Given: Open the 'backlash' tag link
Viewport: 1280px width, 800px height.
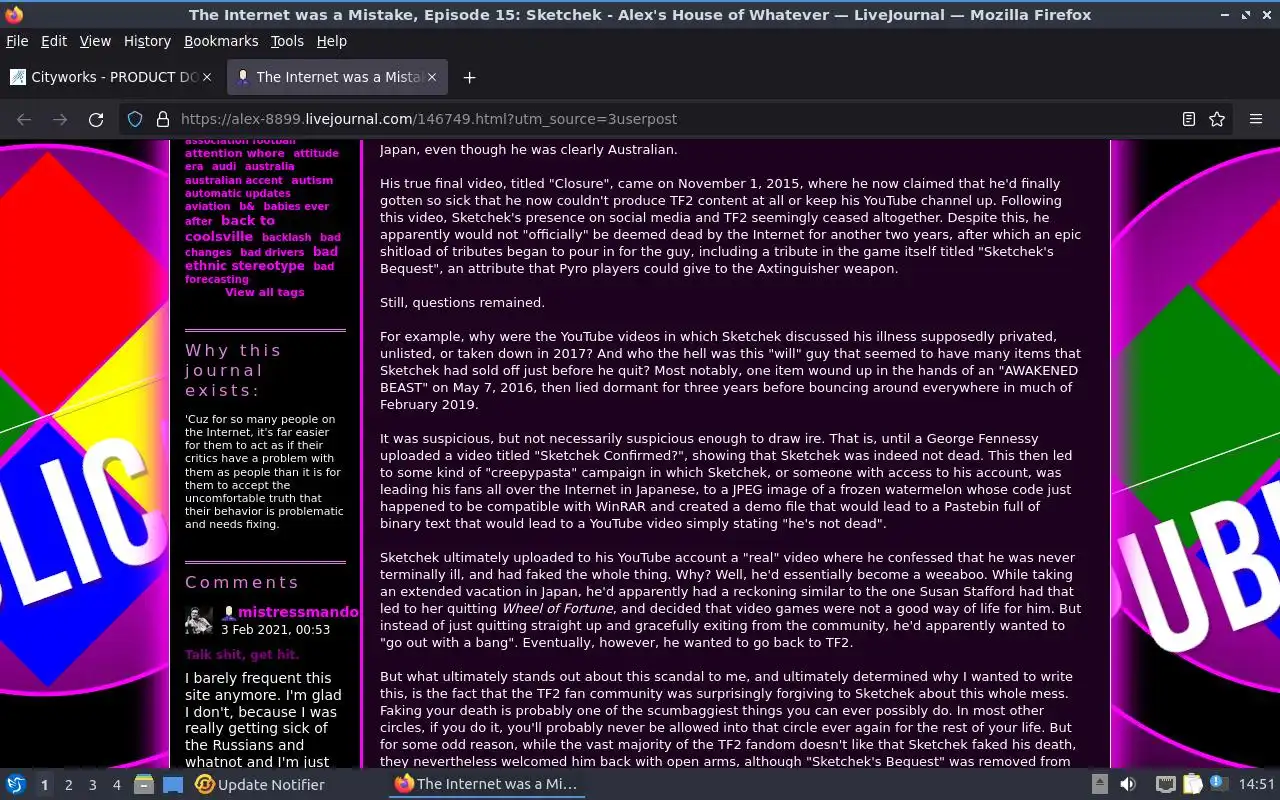Looking at the screenshot, I should [x=286, y=238].
